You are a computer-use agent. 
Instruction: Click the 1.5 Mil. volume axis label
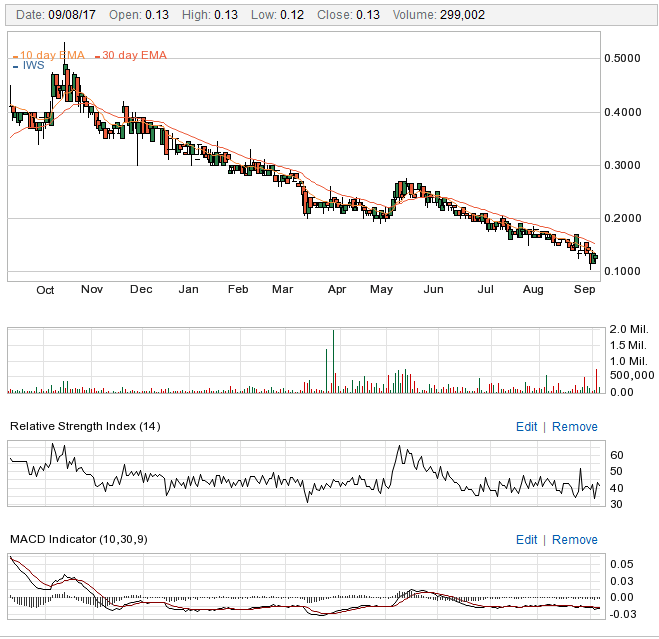point(628,345)
